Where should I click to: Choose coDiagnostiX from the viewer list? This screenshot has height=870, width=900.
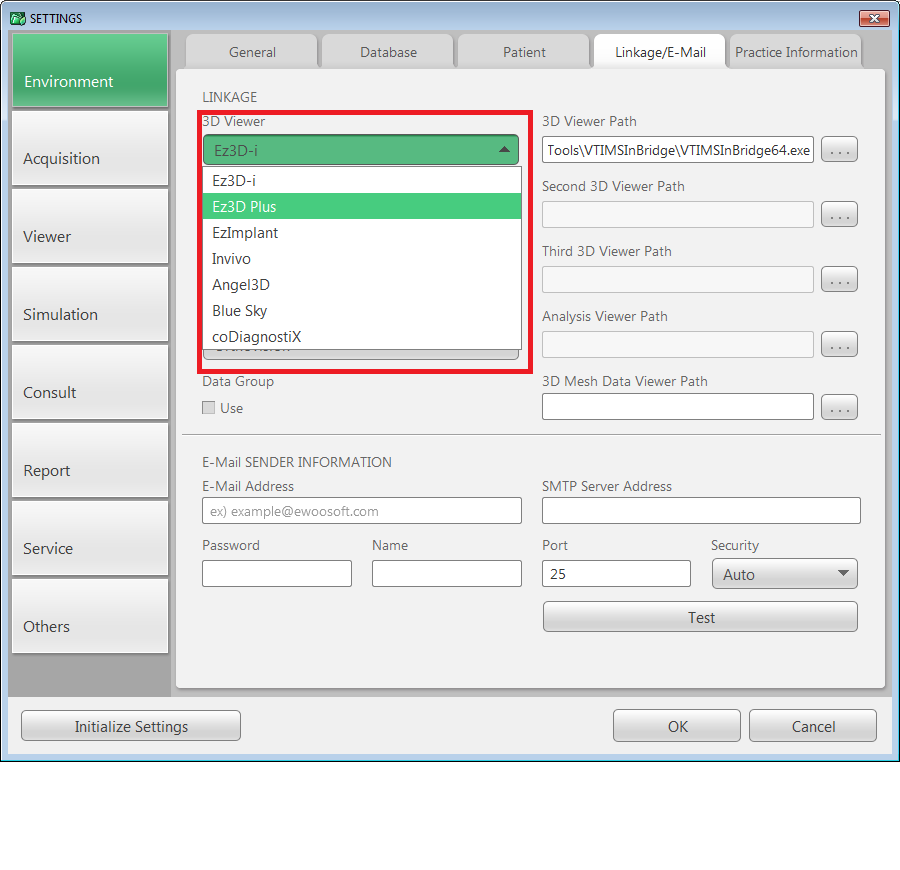point(362,336)
